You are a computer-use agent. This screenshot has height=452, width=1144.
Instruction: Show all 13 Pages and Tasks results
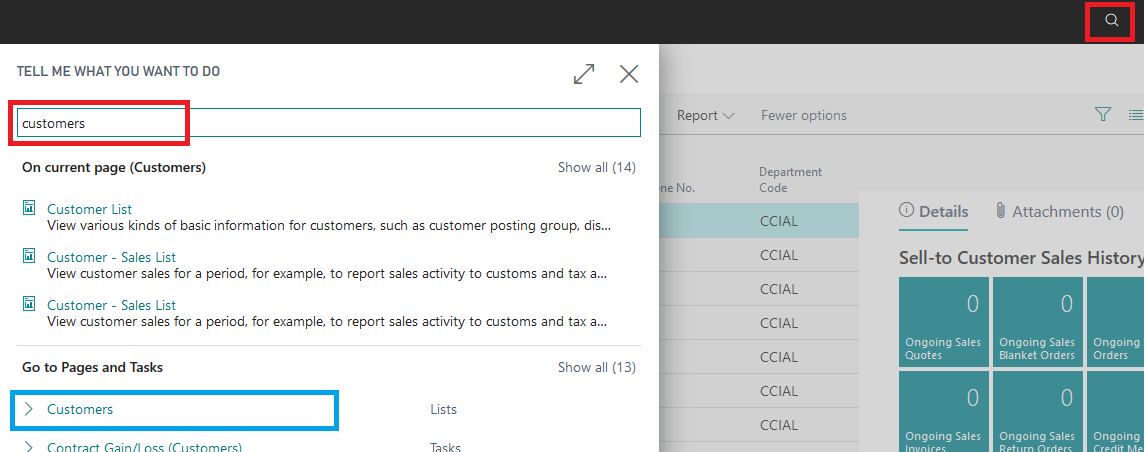click(597, 367)
